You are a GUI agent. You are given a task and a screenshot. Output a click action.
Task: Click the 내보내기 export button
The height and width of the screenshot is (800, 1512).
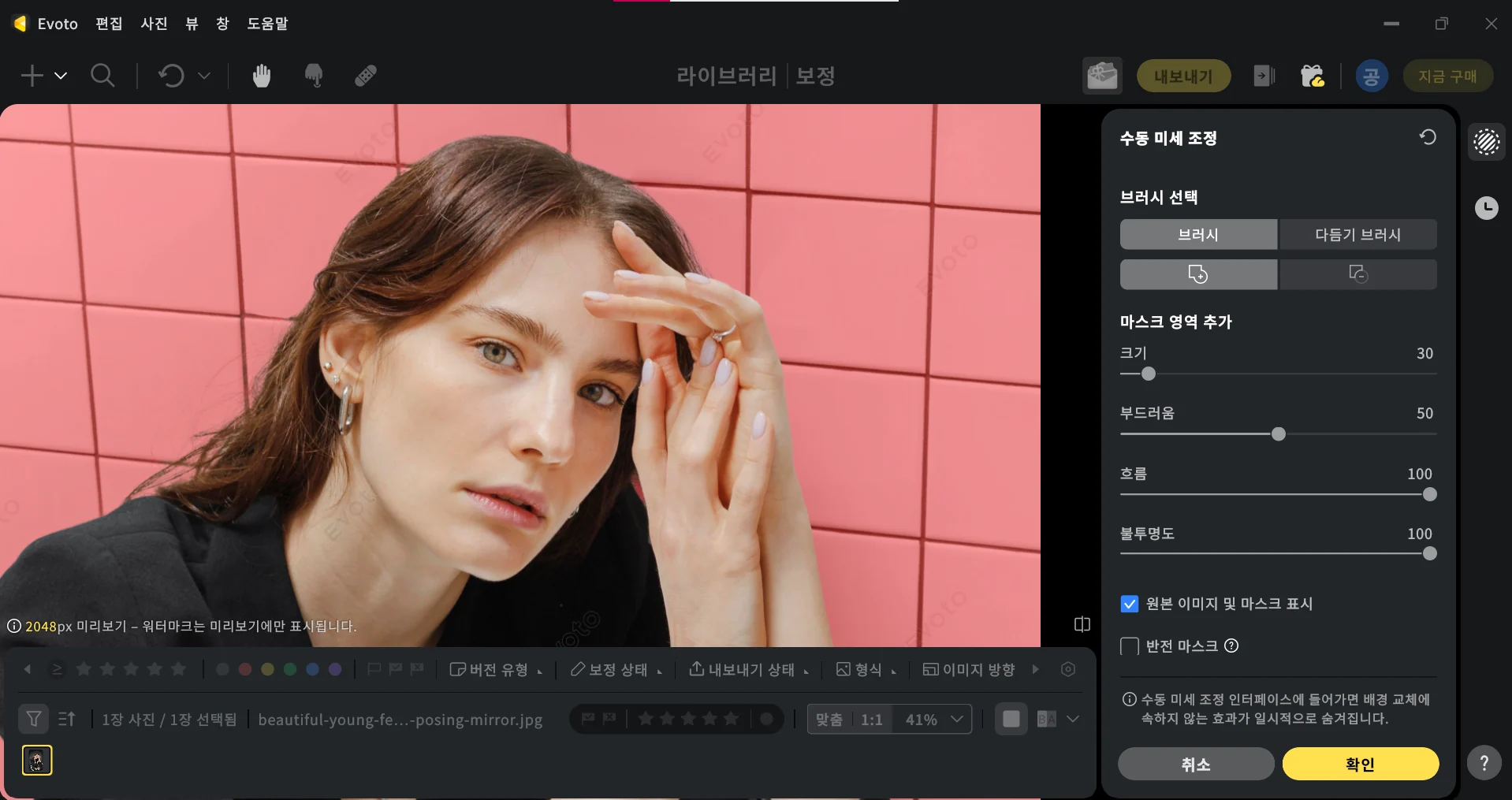(1183, 76)
